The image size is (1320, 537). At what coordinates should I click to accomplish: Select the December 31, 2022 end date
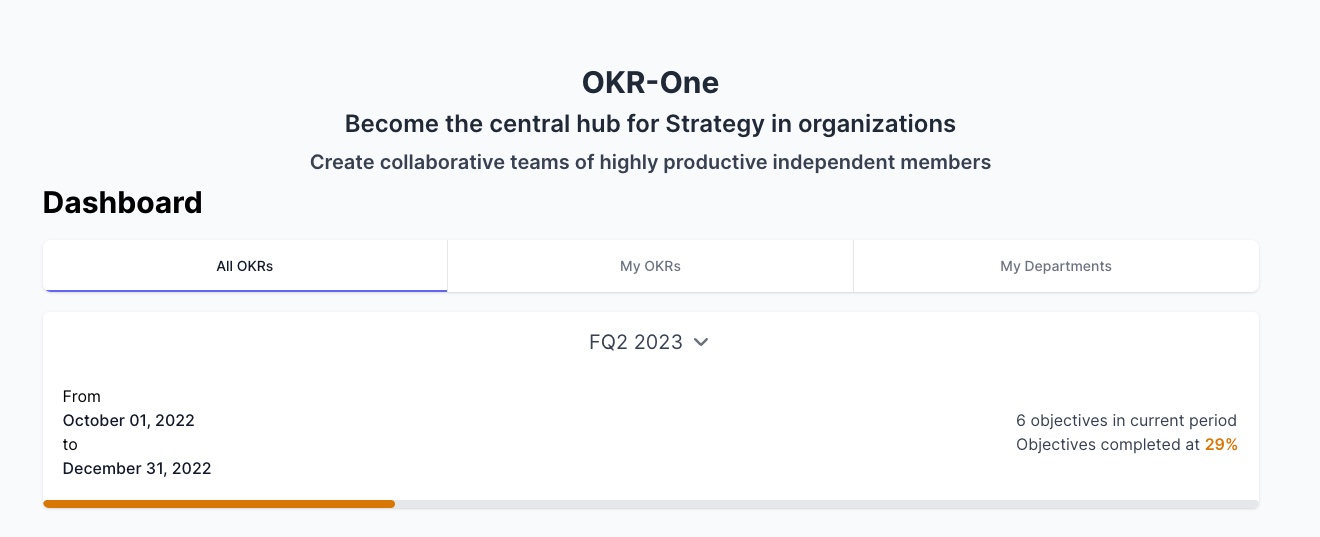(137, 468)
